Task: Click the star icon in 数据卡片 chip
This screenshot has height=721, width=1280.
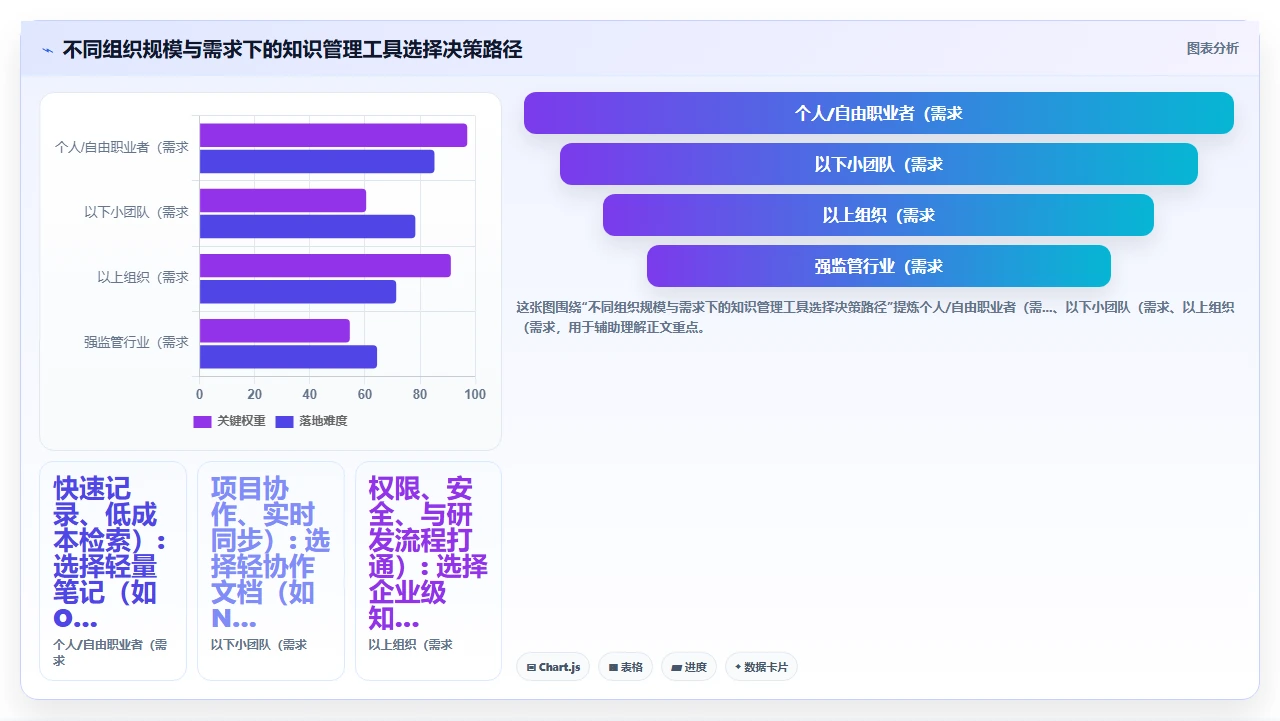Action: pos(738,667)
